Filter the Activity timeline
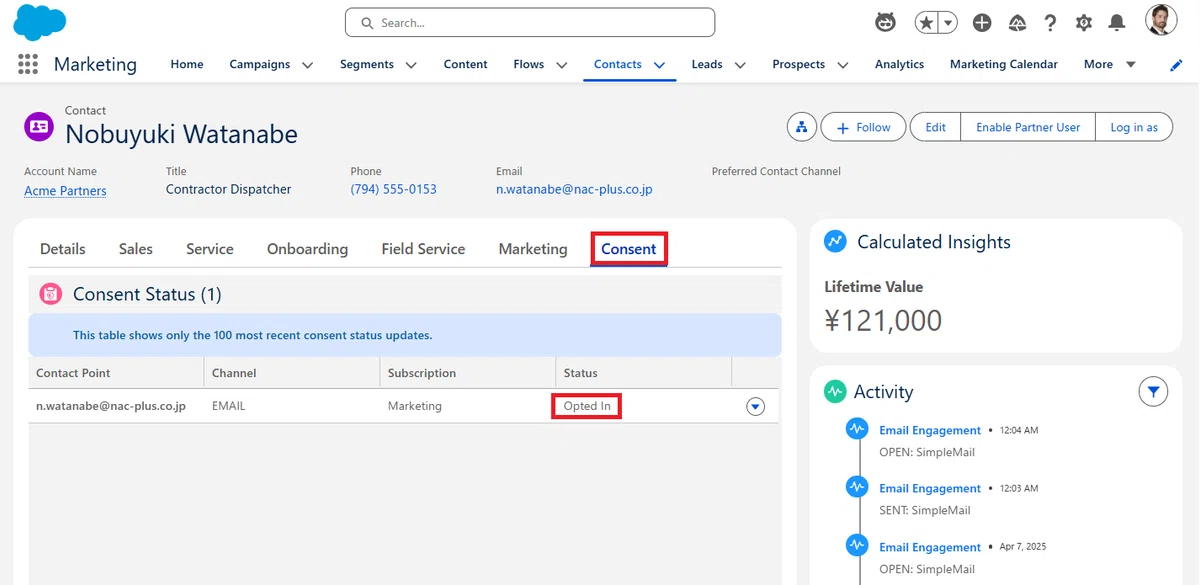This screenshot has width=1200, height=585. point(1153,392)
